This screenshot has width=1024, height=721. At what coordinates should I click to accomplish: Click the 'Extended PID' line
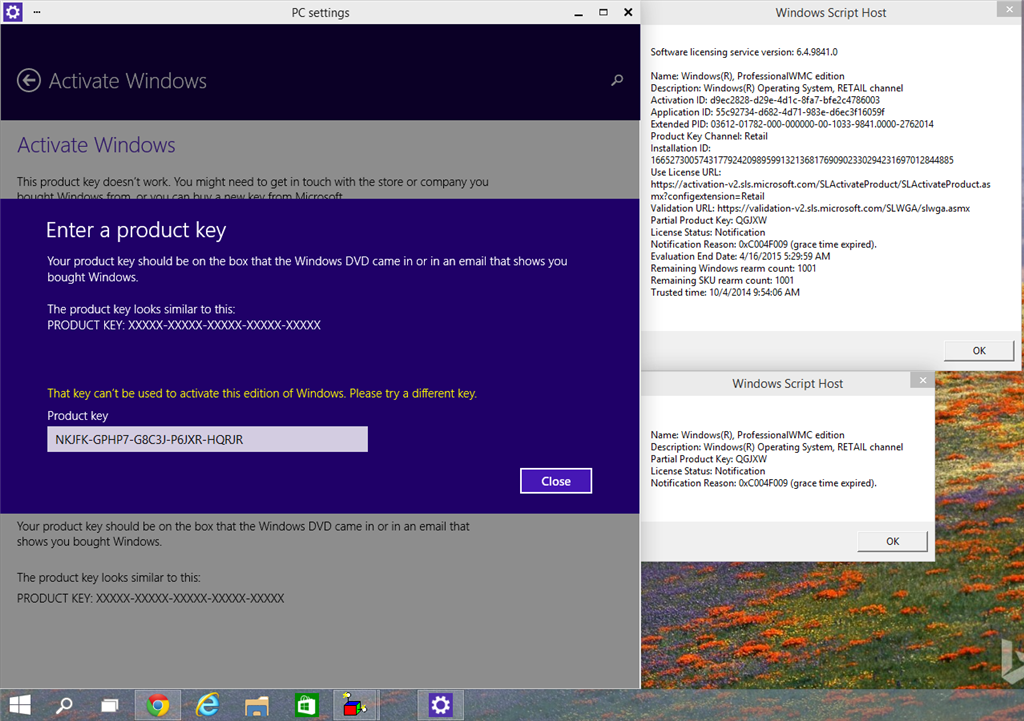(x=792, y=124)
